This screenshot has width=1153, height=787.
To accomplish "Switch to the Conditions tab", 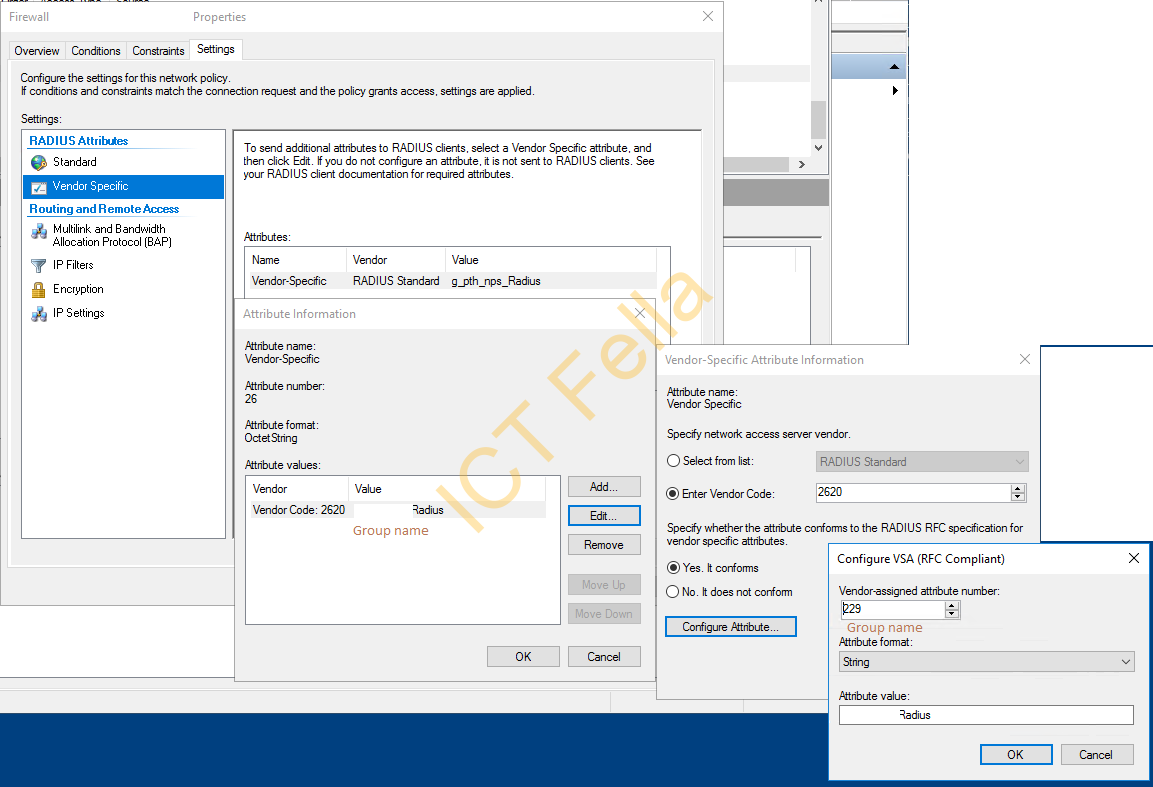I will [x=96, y=49].
